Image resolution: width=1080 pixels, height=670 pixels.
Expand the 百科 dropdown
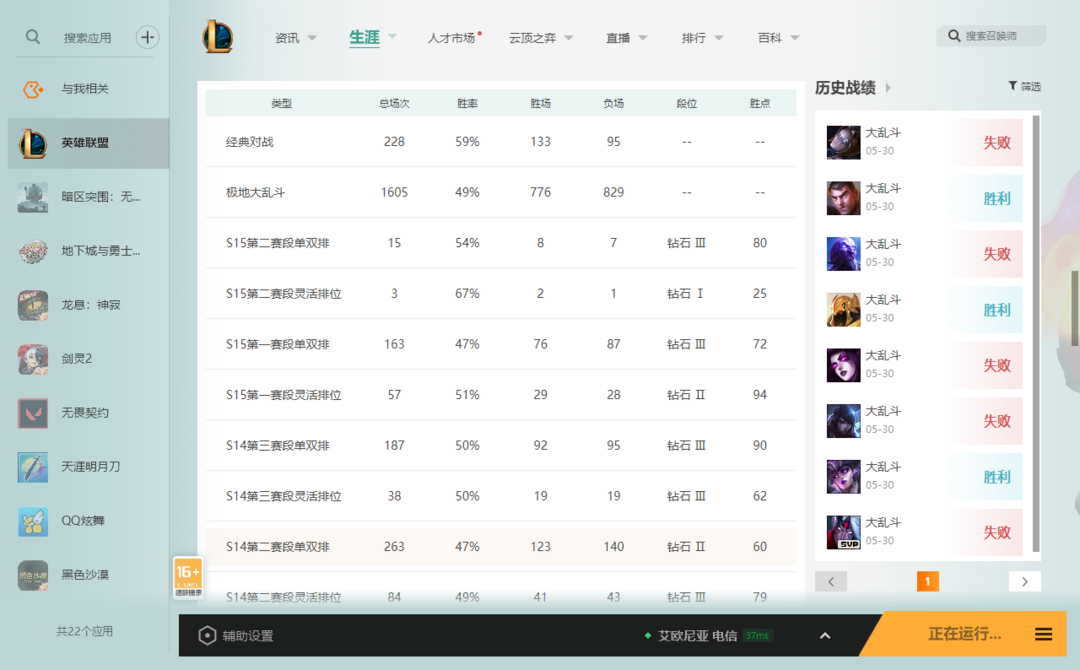coord(795,38)
